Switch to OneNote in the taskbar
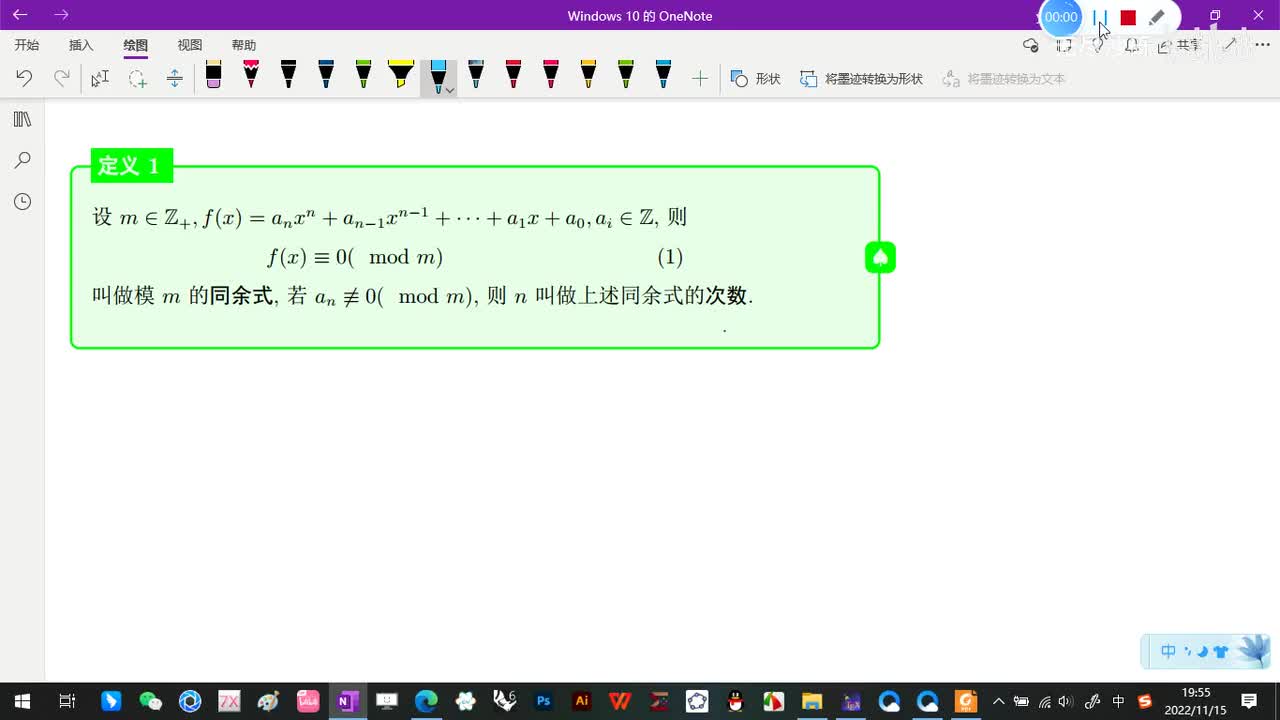This screenshot has width=1280, height=720. pyautogui.click(x=347, y=701)
